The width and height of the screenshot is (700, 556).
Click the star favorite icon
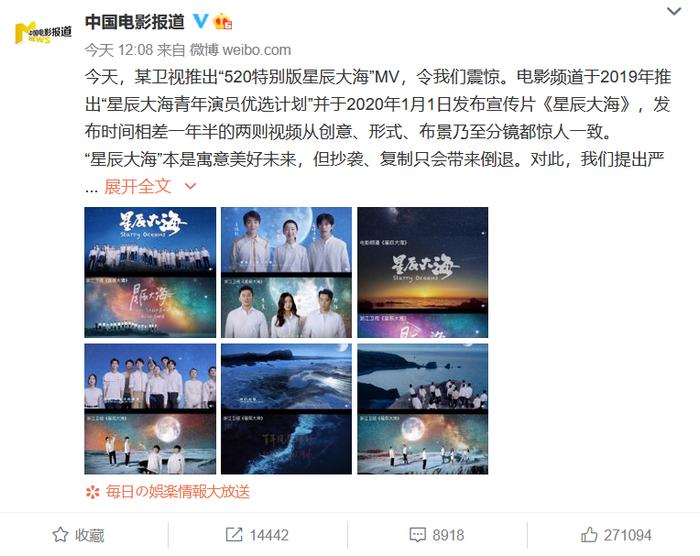tap(60, 535)
